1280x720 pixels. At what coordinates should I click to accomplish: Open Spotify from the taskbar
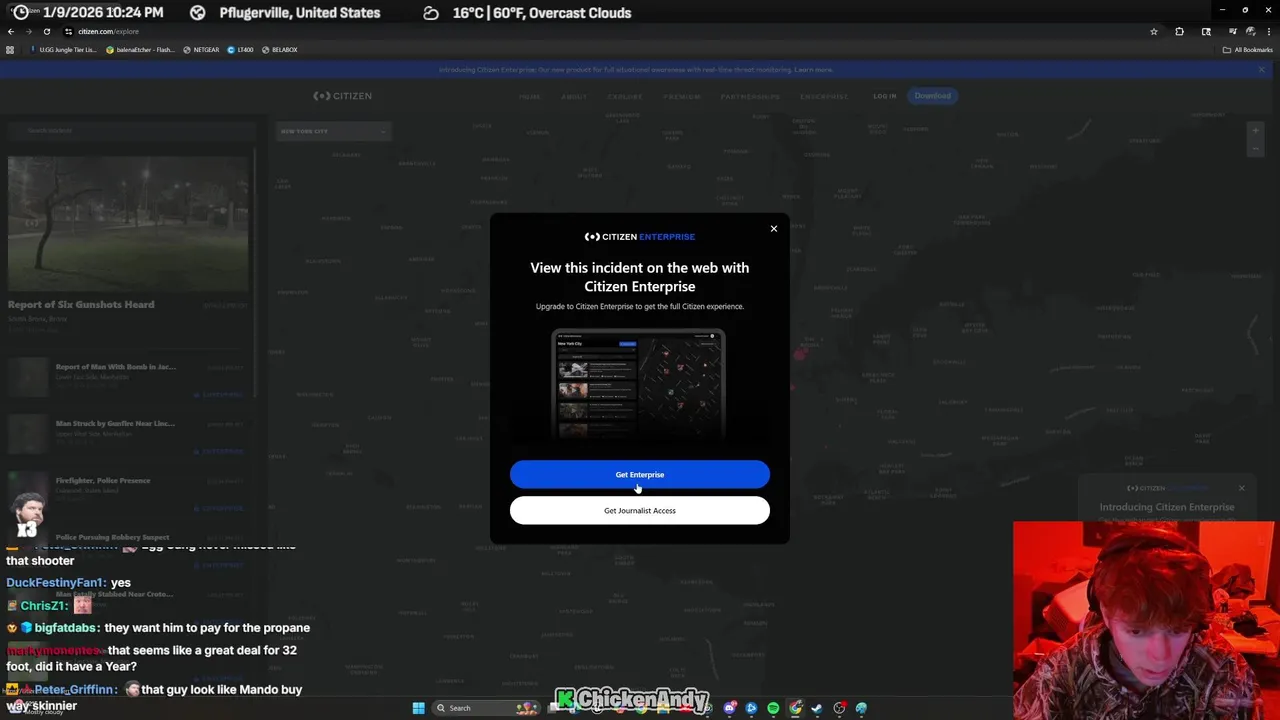click(x=773, y=708)
